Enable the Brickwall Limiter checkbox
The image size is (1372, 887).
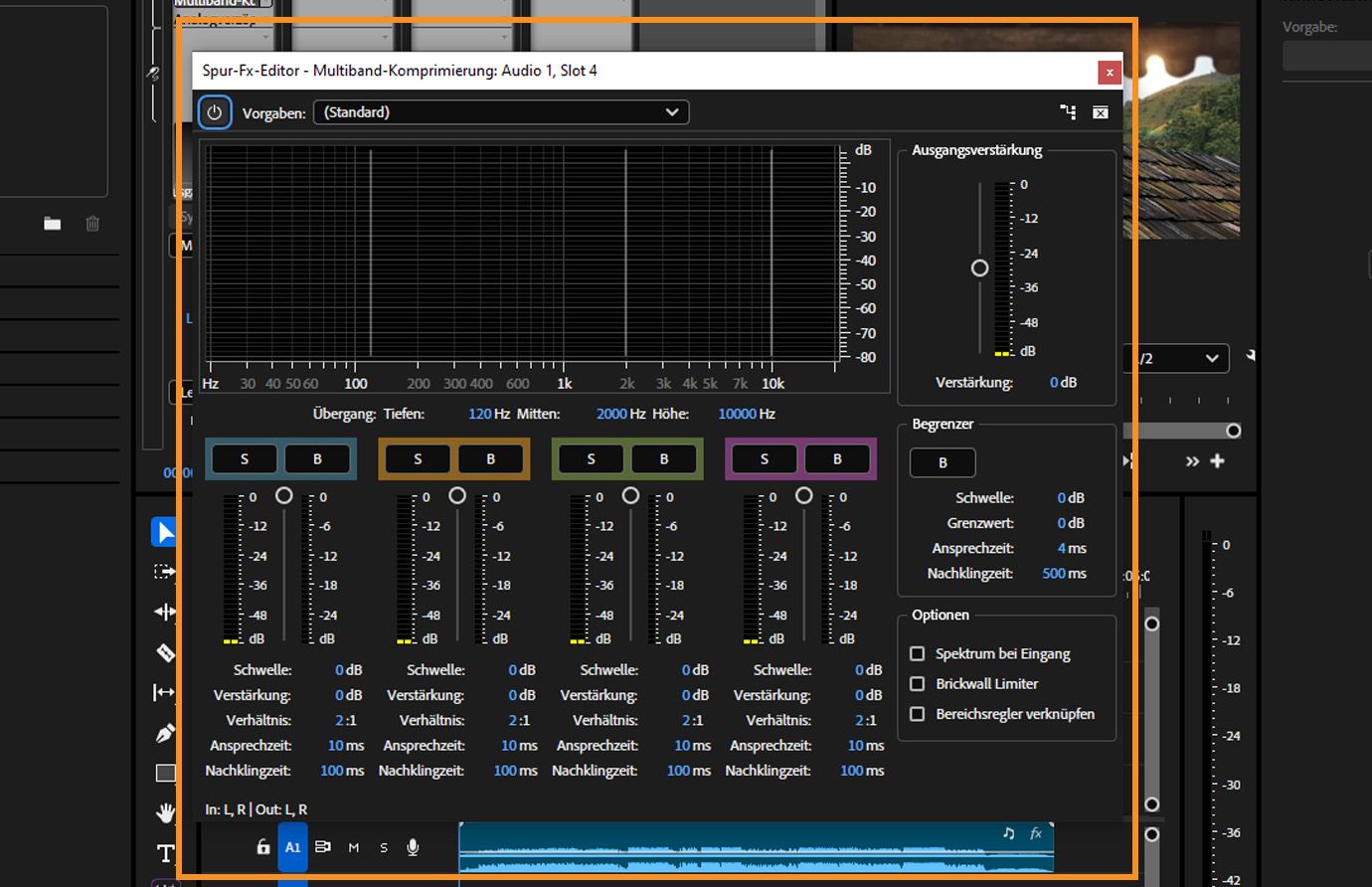tap(917, 683)
